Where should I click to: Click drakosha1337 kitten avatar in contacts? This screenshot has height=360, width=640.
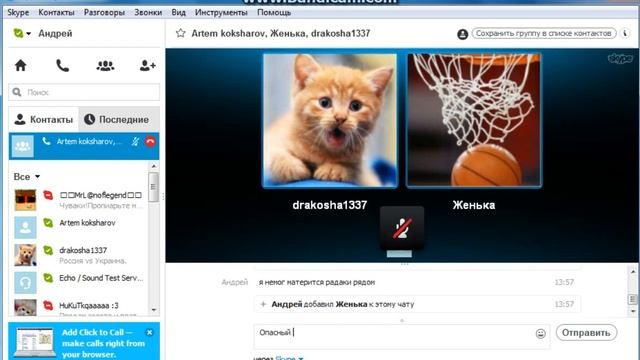(x=25, y=255)
